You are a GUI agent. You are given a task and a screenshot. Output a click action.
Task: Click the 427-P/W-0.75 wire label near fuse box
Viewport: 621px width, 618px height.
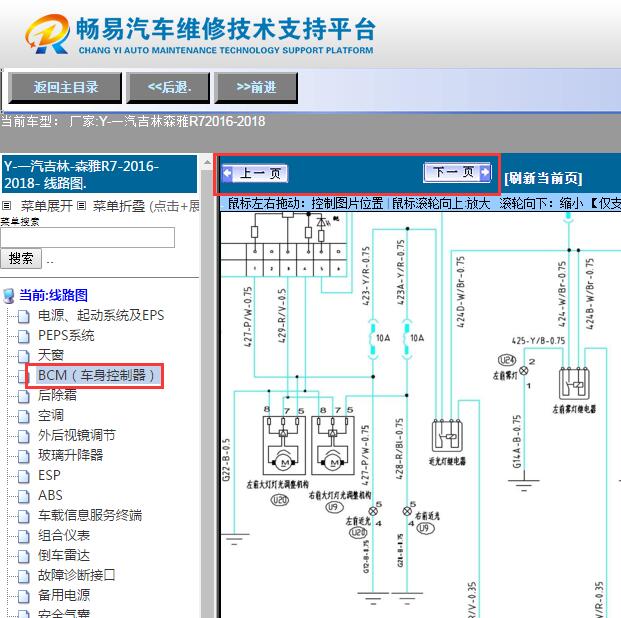tap(248, 317)
